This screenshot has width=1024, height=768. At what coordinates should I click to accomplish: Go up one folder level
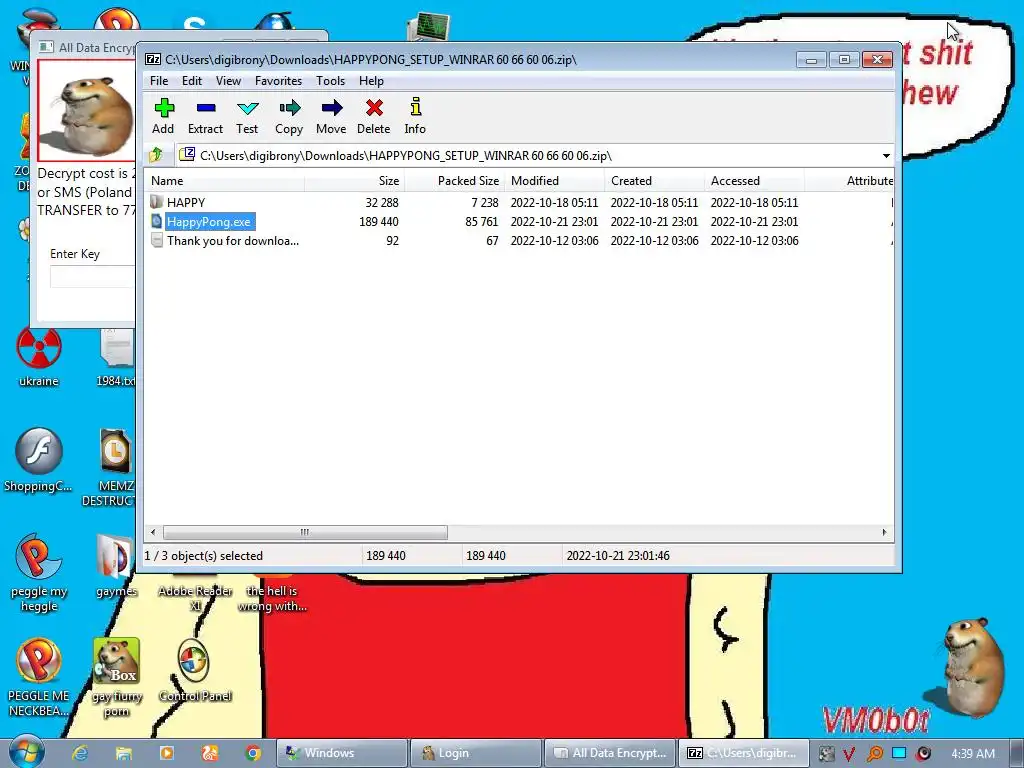tap(156, 155)
